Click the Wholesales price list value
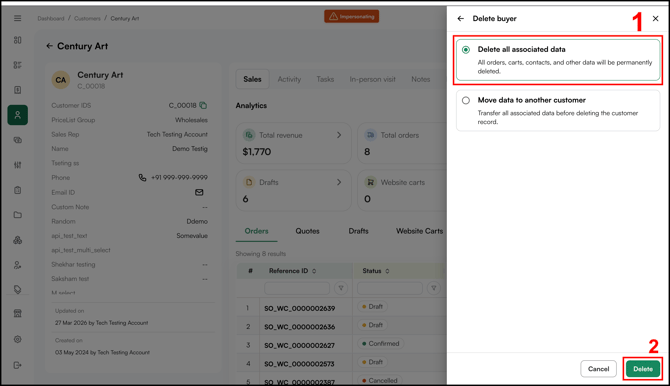 (x=191, y=120)
